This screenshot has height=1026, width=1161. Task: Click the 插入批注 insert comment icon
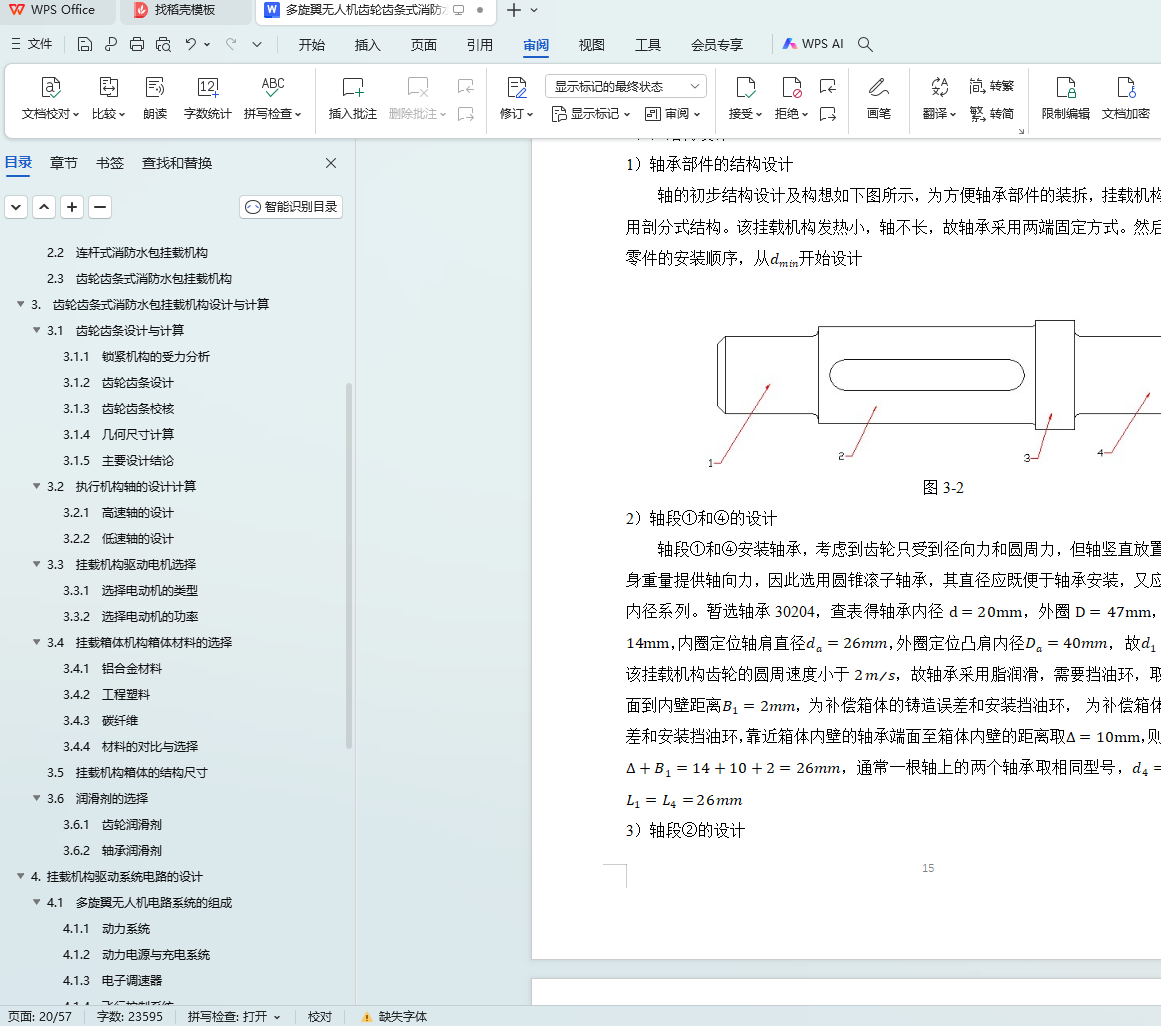352,87
